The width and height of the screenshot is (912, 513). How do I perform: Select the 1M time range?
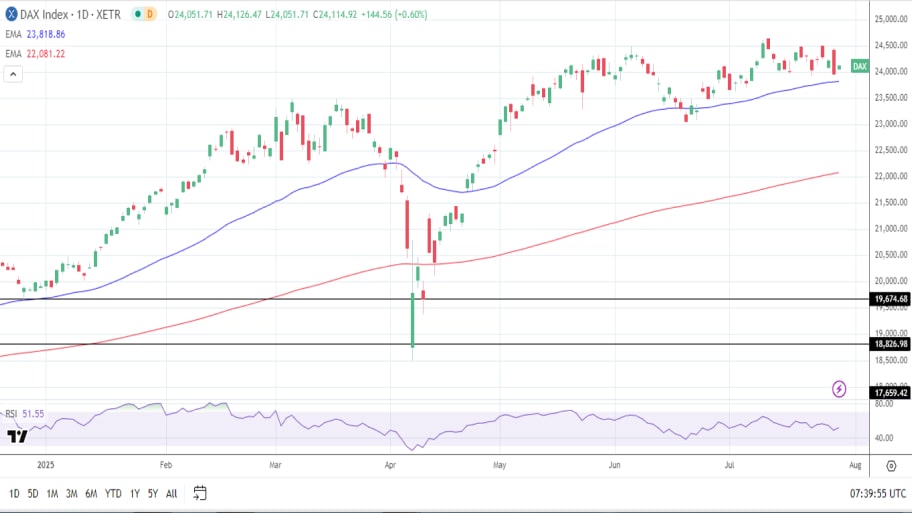(x=52, y=493)
